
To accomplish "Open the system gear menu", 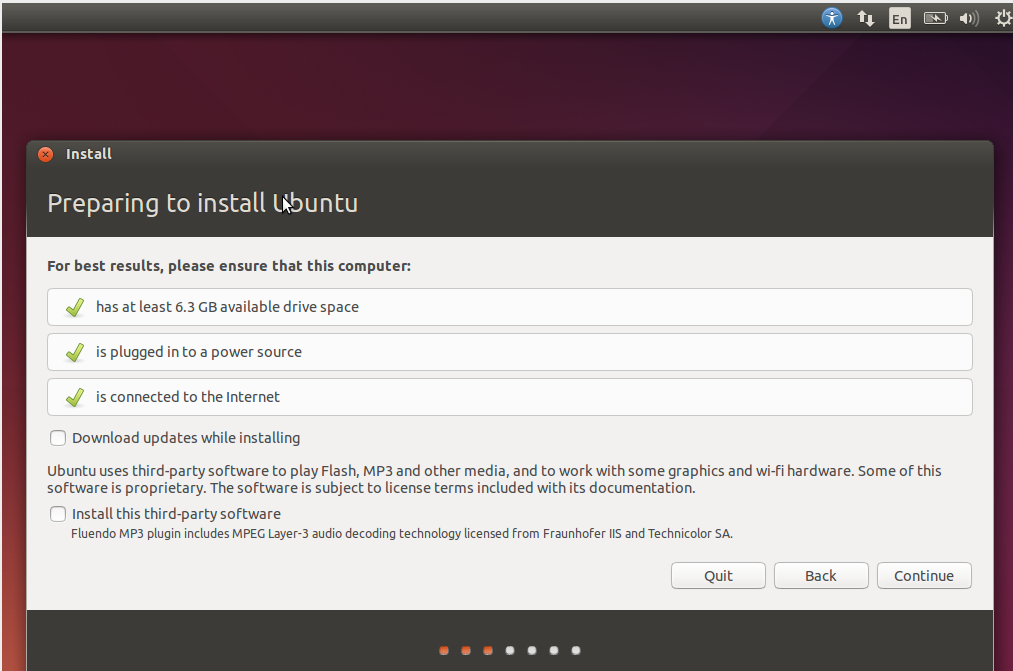I will coord(1003,18).
